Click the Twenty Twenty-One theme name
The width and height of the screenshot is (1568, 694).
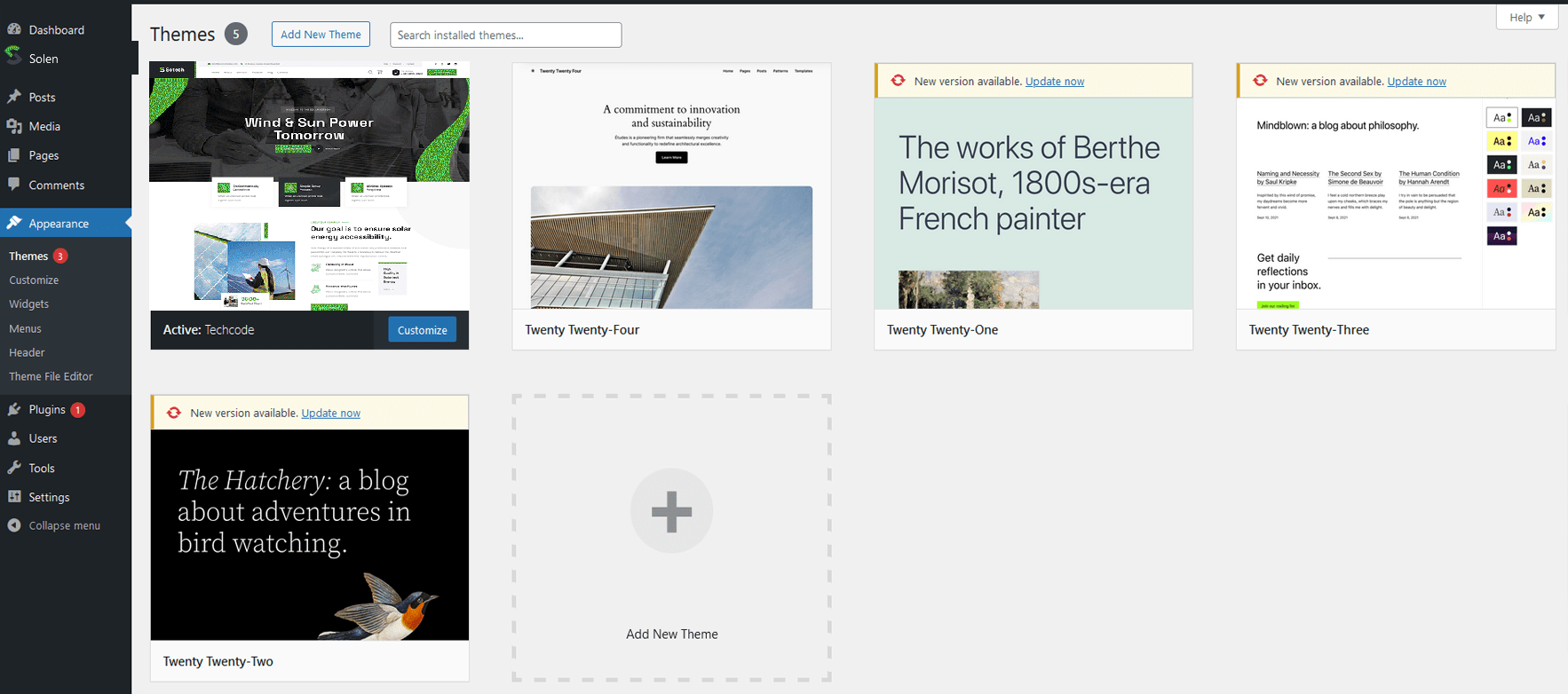[x=942, y=329]
